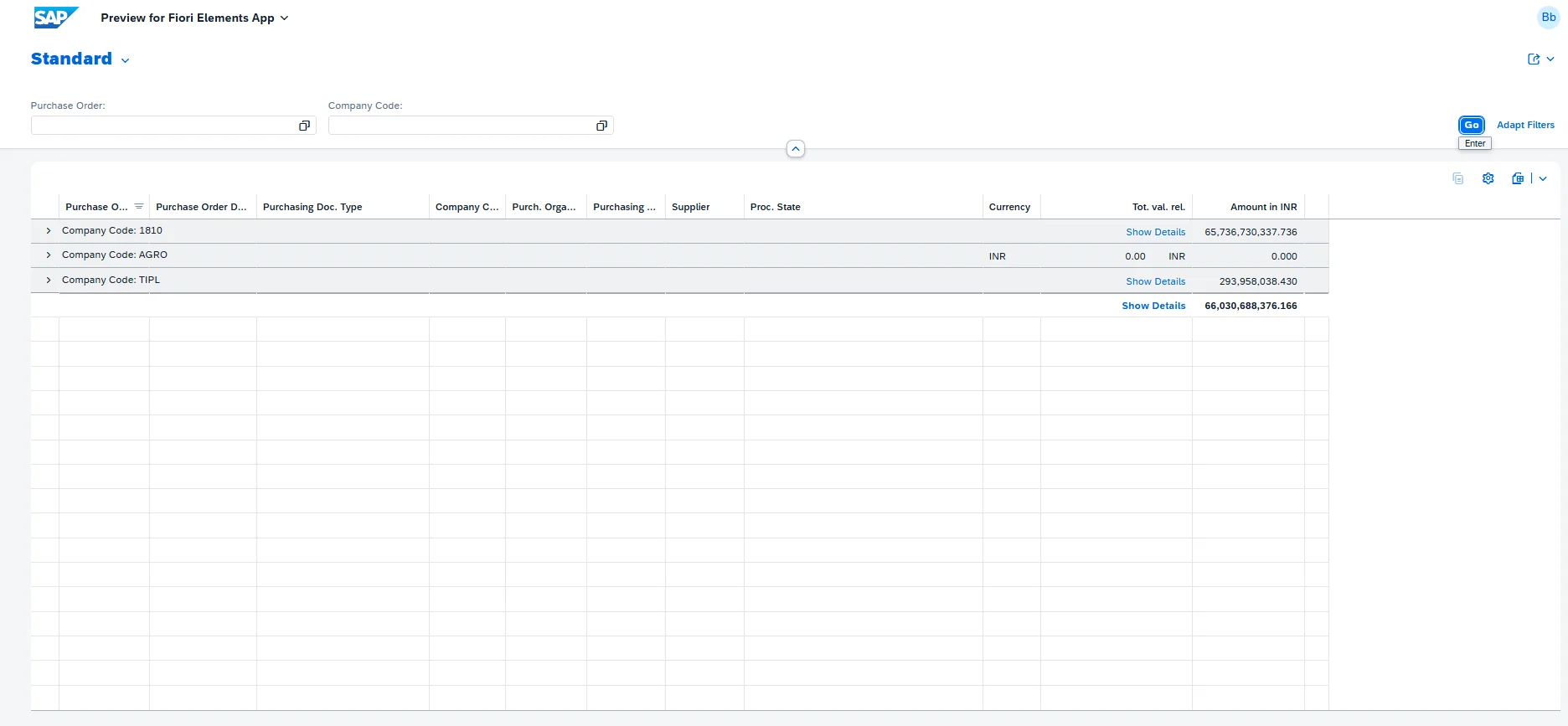This screenshot has width=1568, height=726.
Task: Click Proc. State column header
Action: click(x=864, y=207)
